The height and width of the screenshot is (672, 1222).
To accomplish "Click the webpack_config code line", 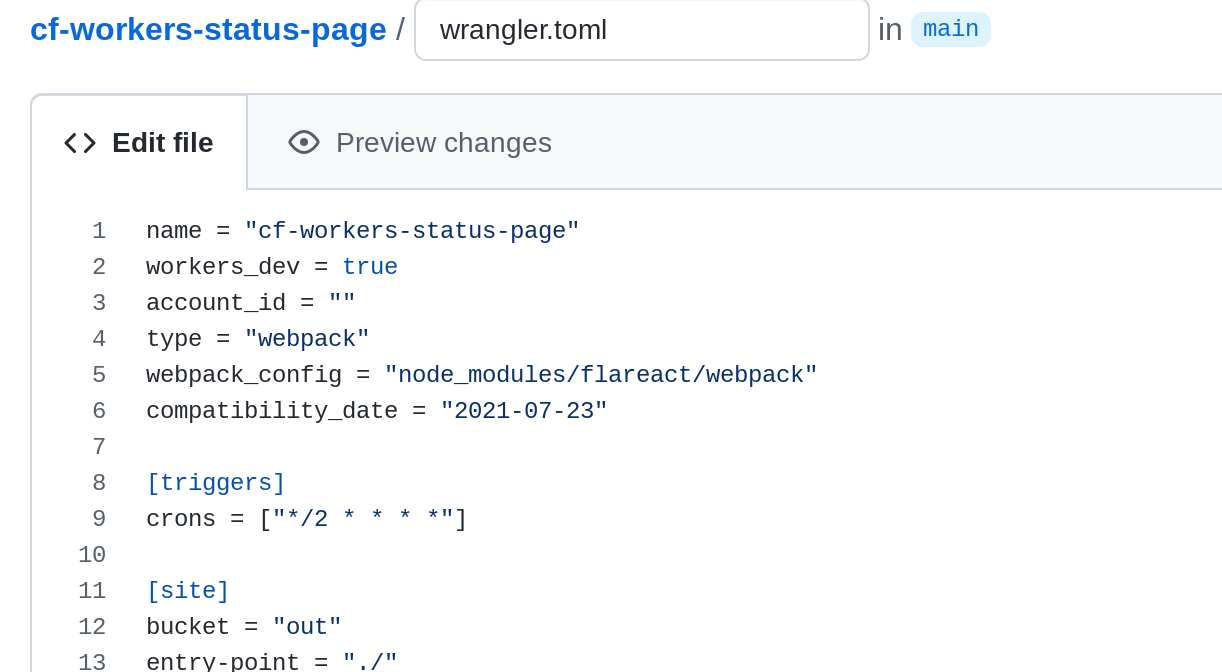I will click(482, 375).
